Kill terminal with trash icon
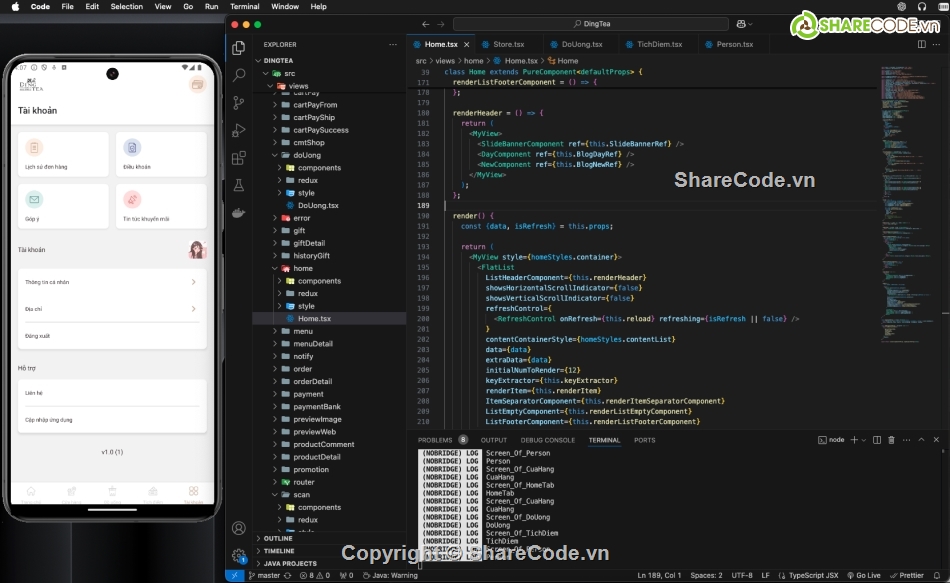Screen dimensions: 950x583 [x=891, y=440]
